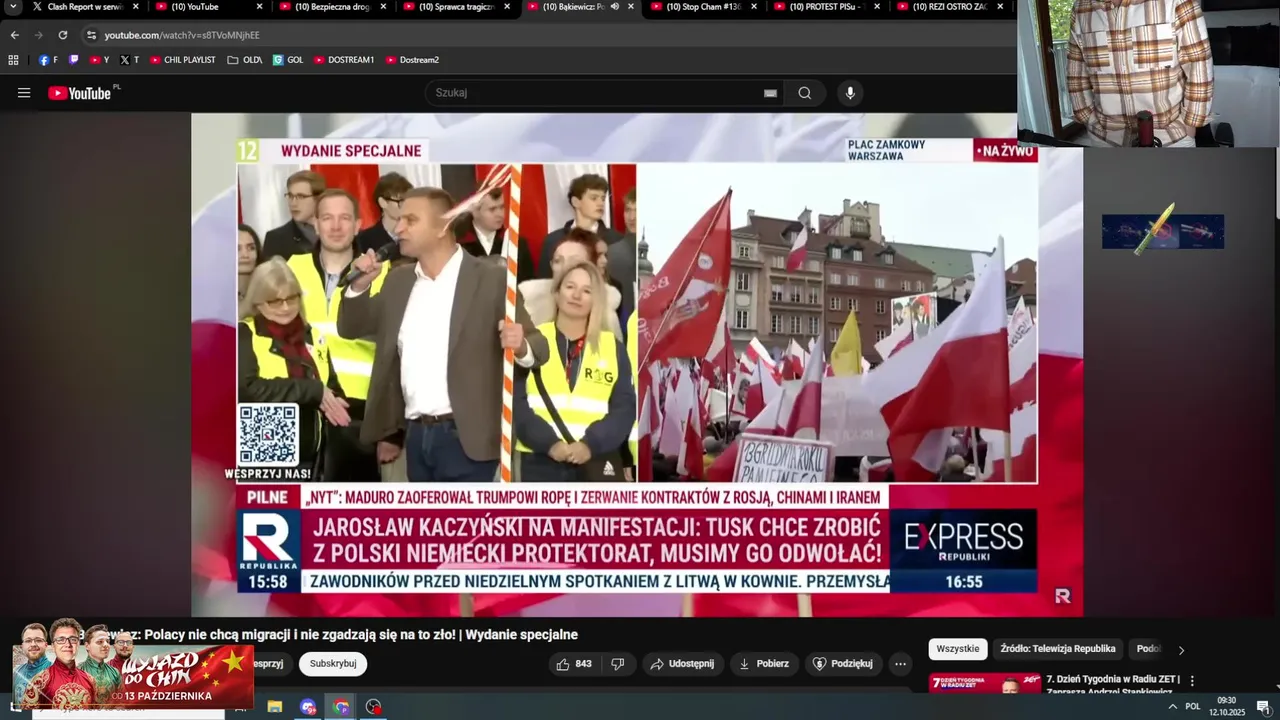Click the Podziękuj thanks button

843,664
